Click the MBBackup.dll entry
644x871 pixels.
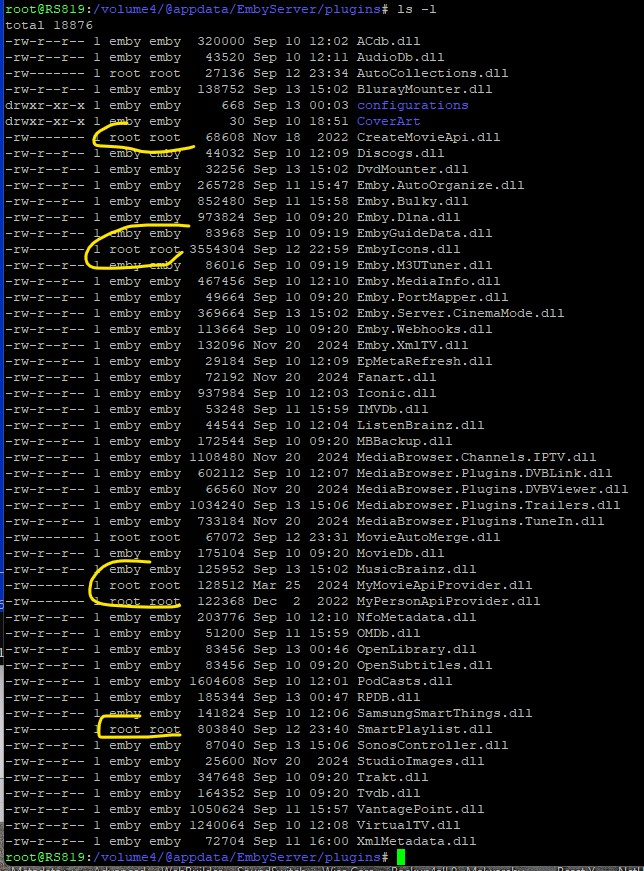coord(405,442)
